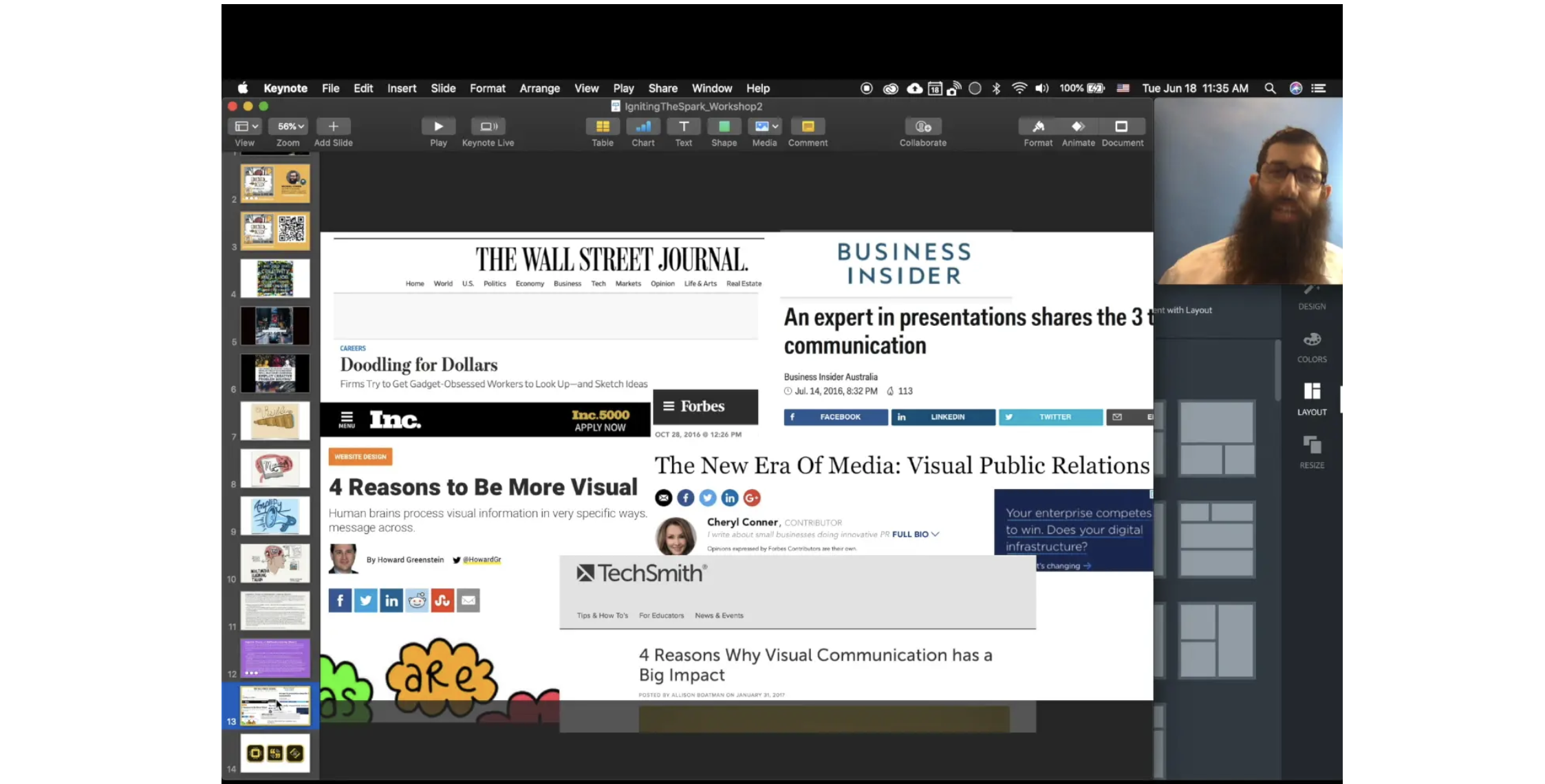
Task: Open the Help menu
Action: 758,88
